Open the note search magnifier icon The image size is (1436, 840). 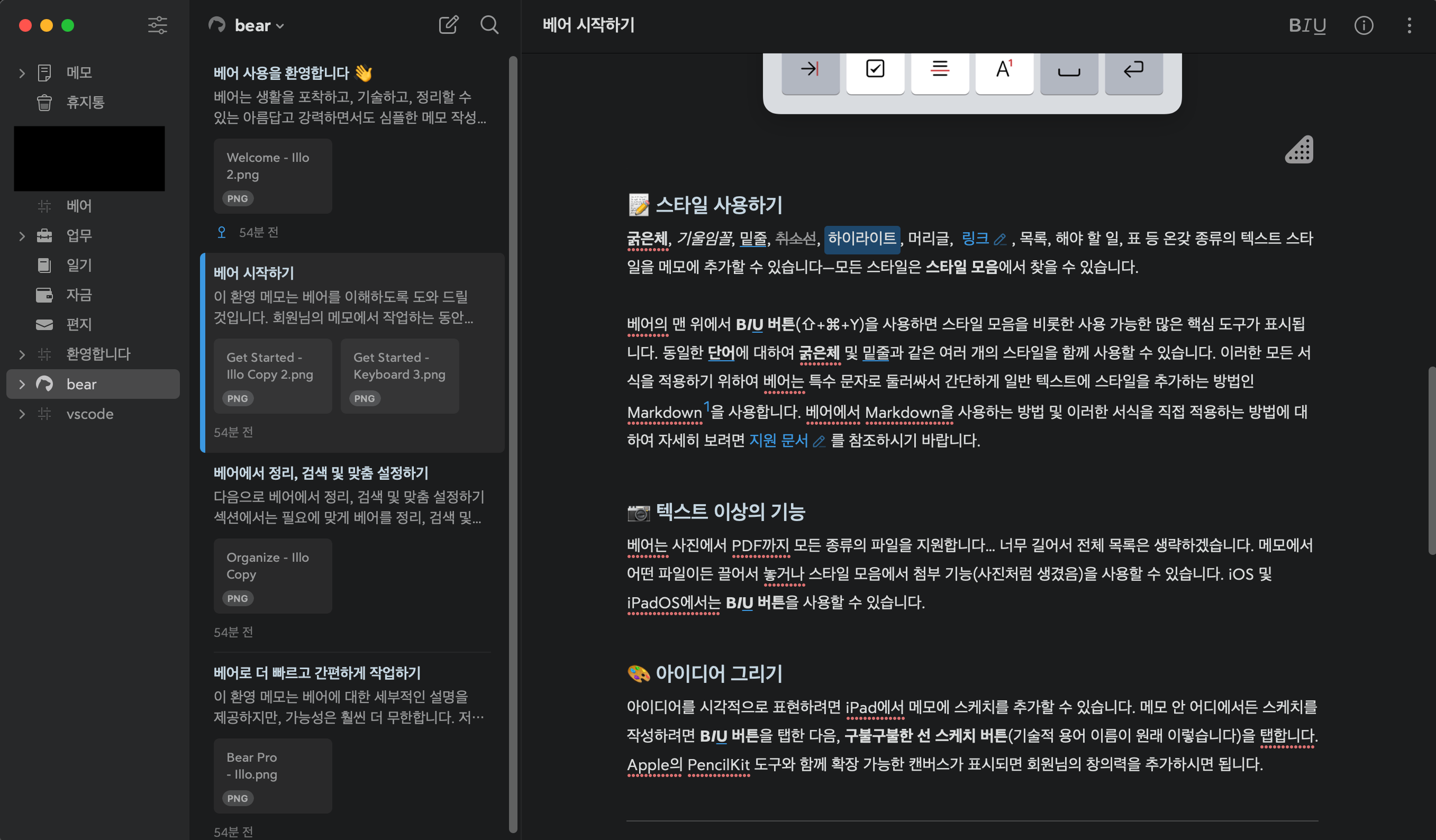coord(489,25)
